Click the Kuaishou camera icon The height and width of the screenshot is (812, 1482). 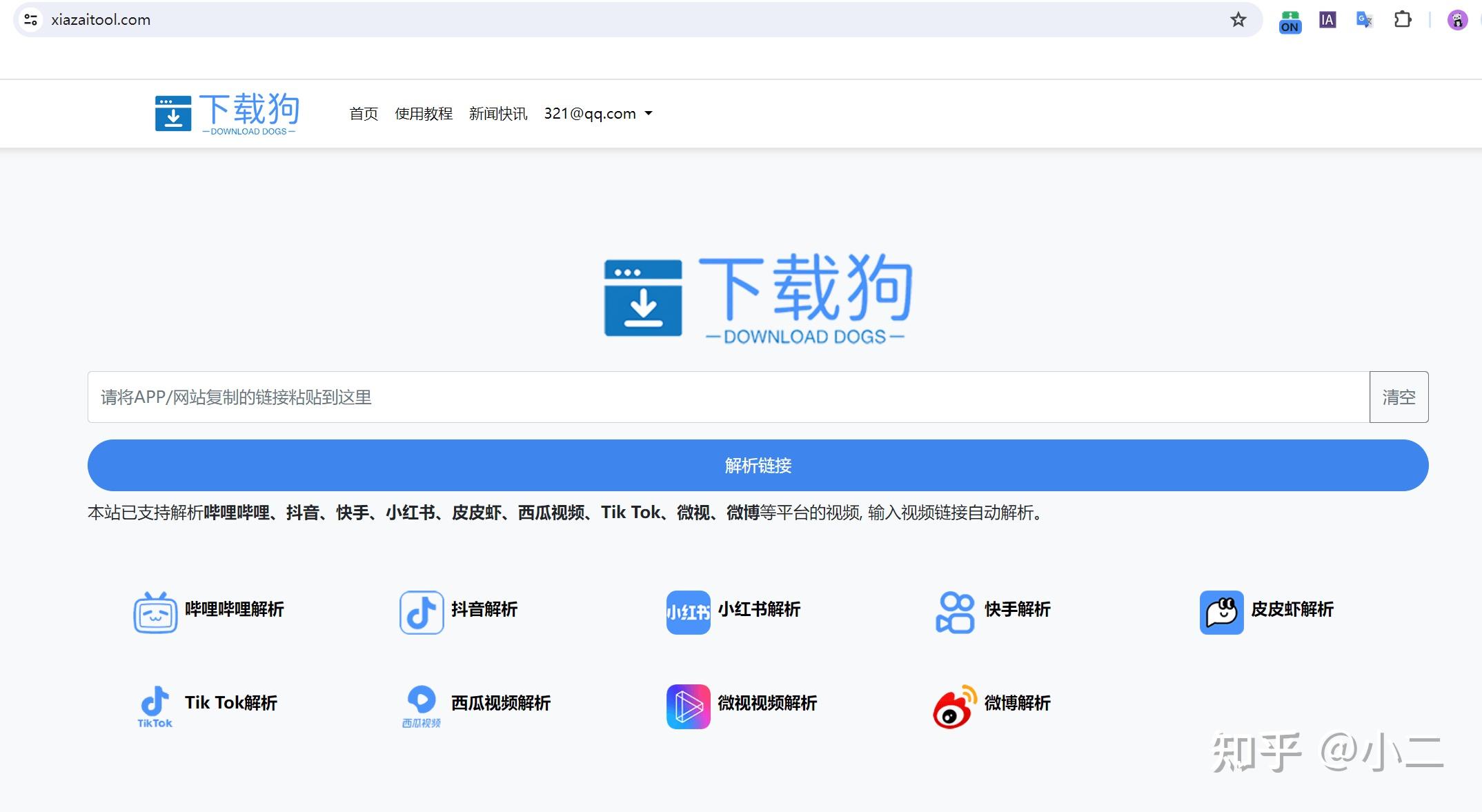955,612
